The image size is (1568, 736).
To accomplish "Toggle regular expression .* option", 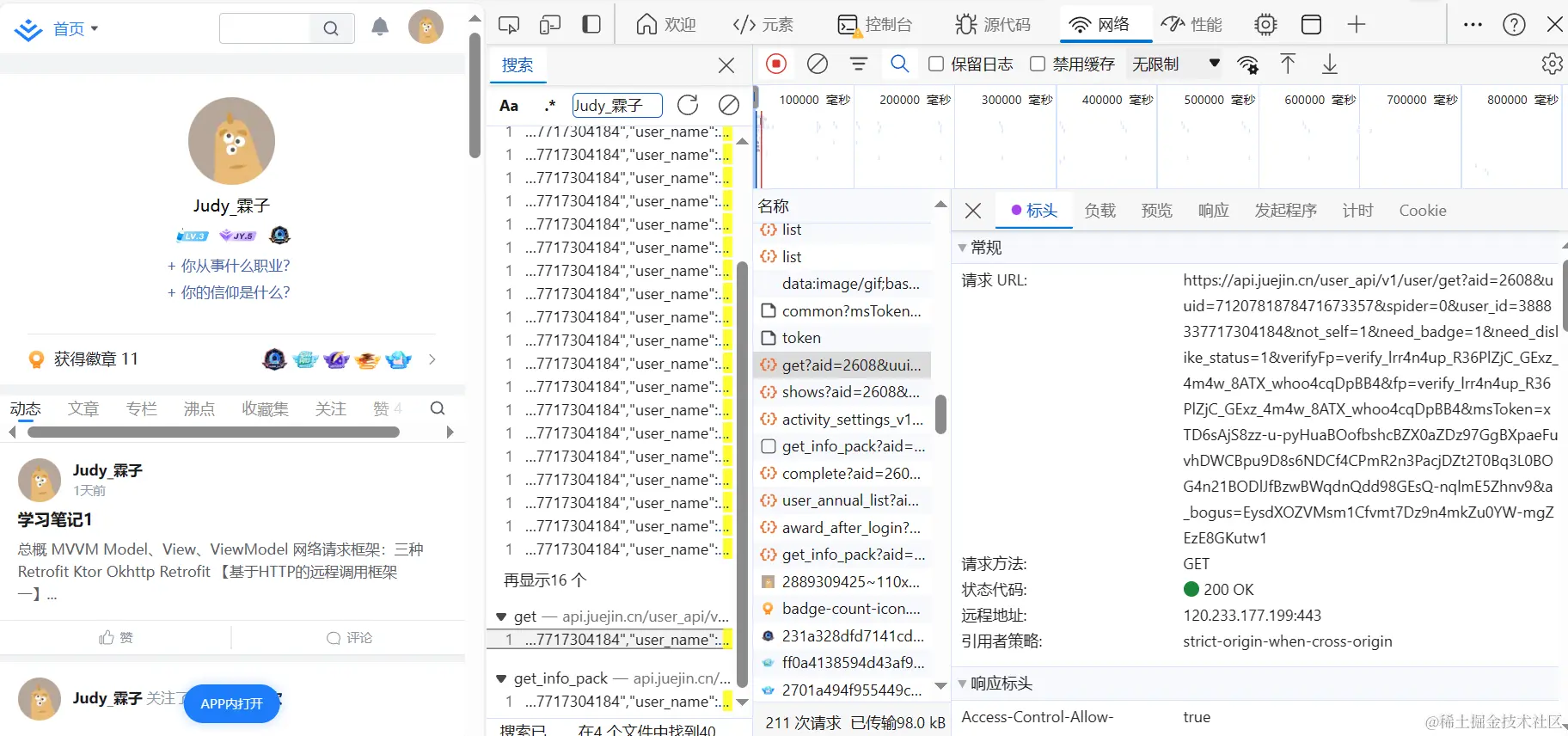I will (x=550, y=106).
